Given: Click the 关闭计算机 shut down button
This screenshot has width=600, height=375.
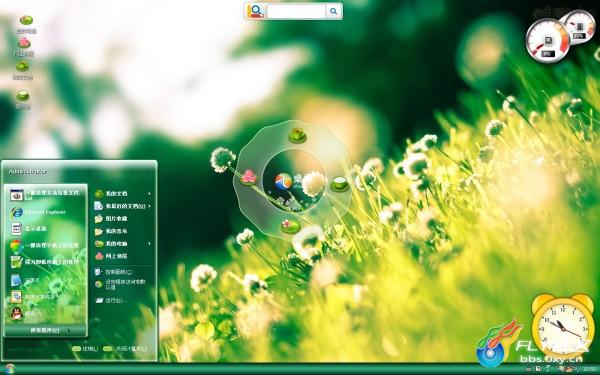Looking at the screenshot, I should coord(126,349).
